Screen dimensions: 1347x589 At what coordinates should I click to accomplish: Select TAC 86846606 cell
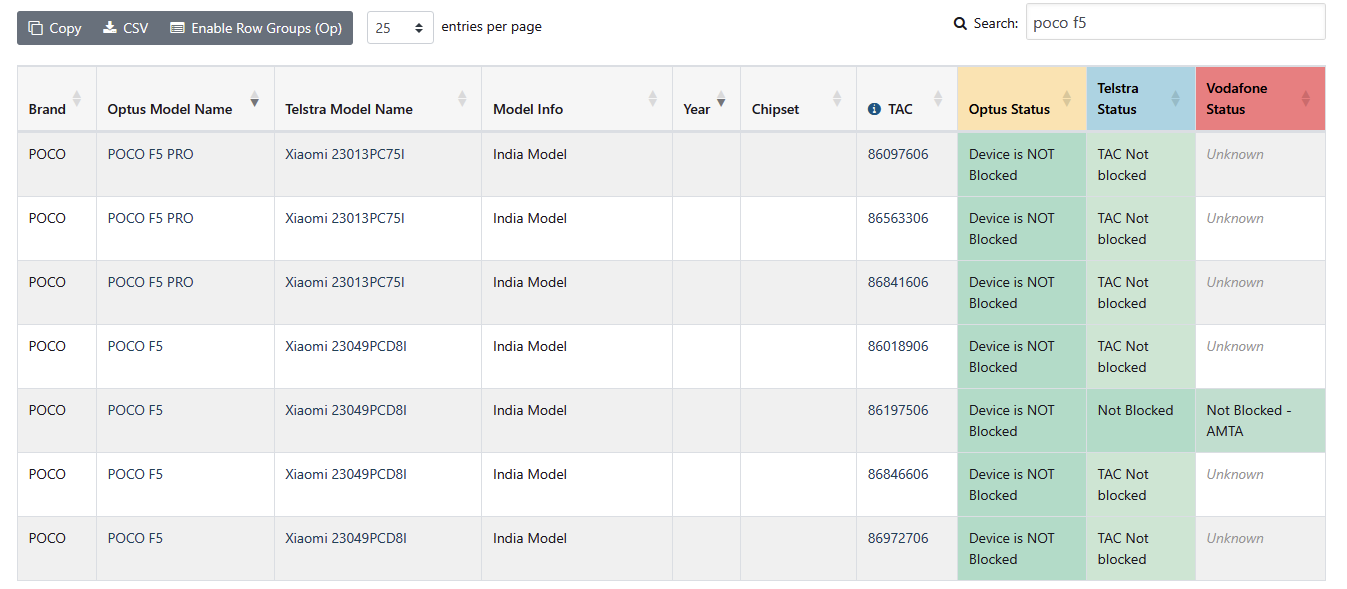click(x=906, y=484)
